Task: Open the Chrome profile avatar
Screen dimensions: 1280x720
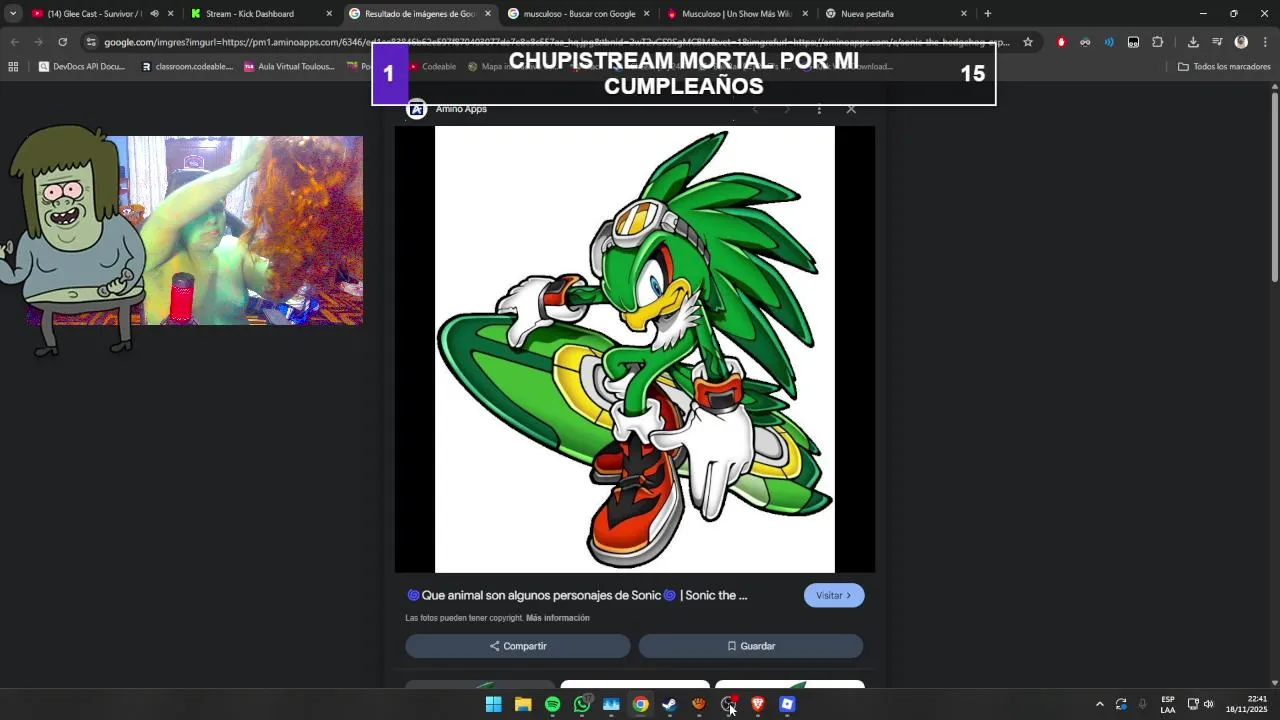Action: (x=1241, y=42)
